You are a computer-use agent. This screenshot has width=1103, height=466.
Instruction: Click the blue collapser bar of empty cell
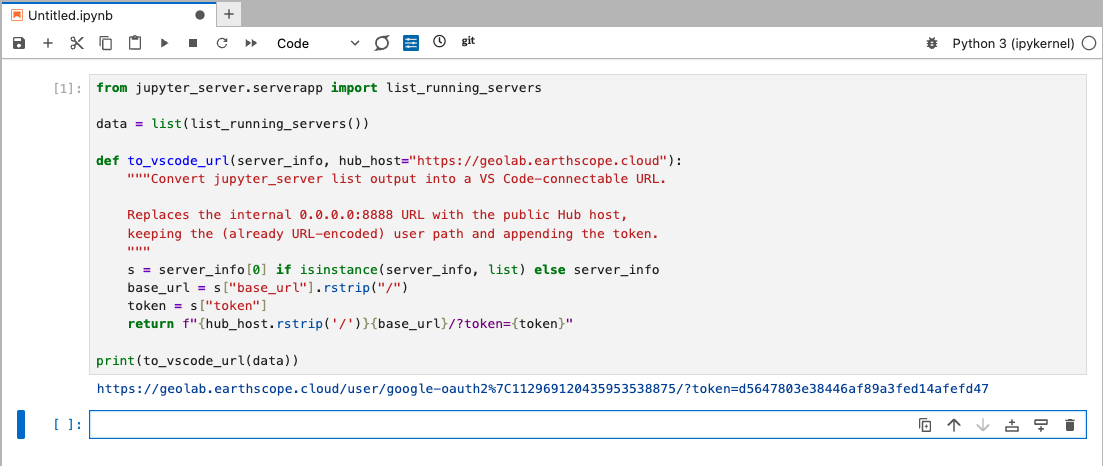21,424
